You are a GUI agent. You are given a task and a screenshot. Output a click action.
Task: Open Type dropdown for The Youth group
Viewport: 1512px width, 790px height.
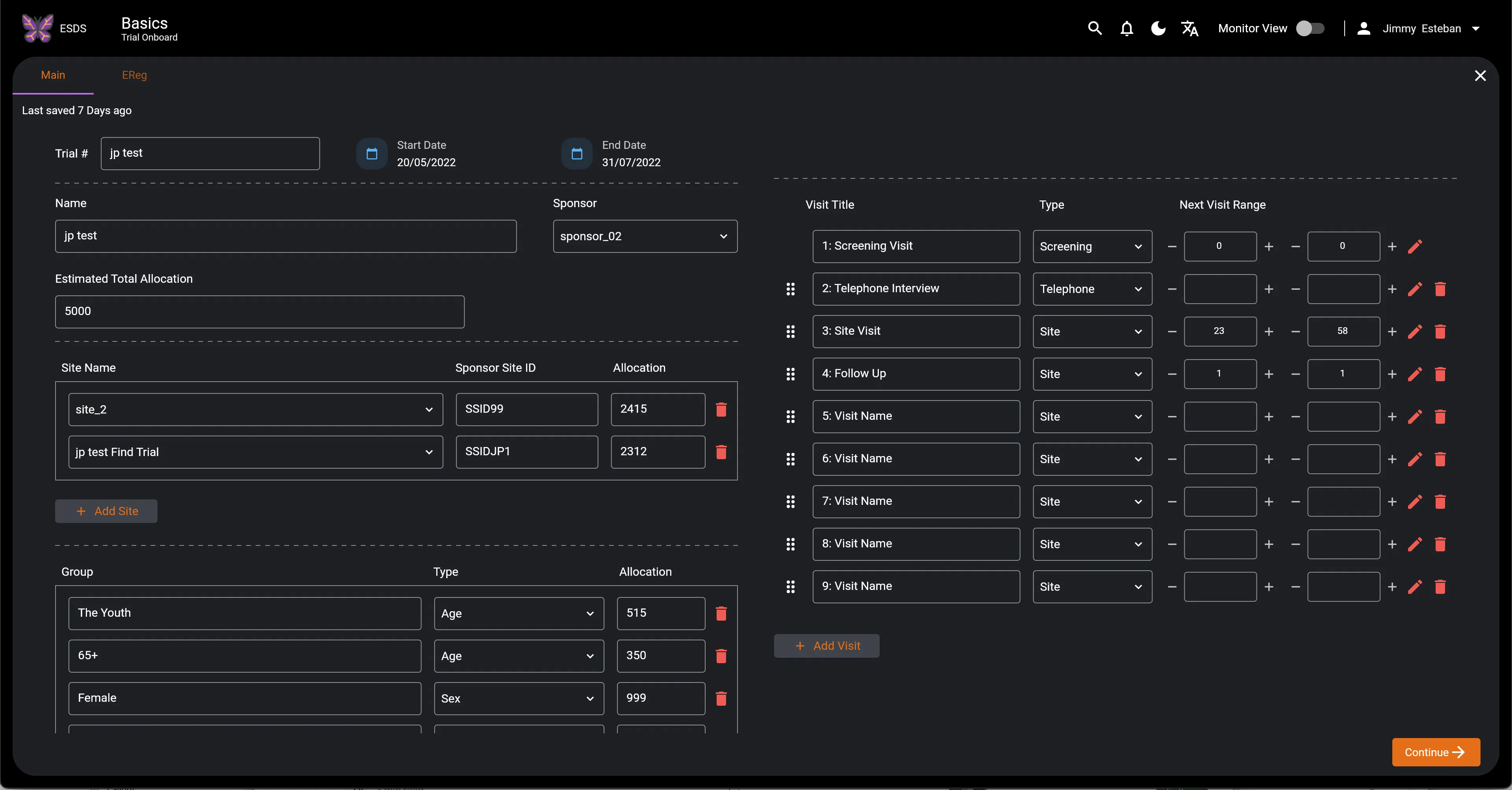tap(519, 613)
